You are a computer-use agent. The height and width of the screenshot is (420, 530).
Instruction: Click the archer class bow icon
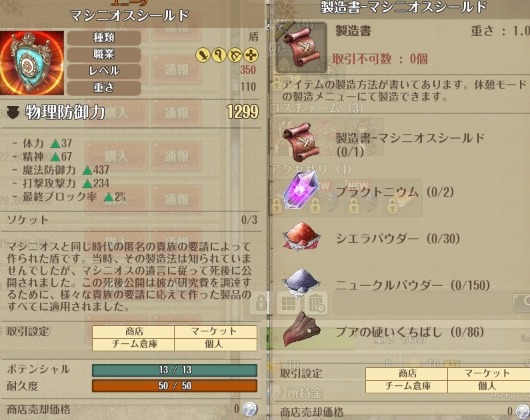[x=235, y=55]
